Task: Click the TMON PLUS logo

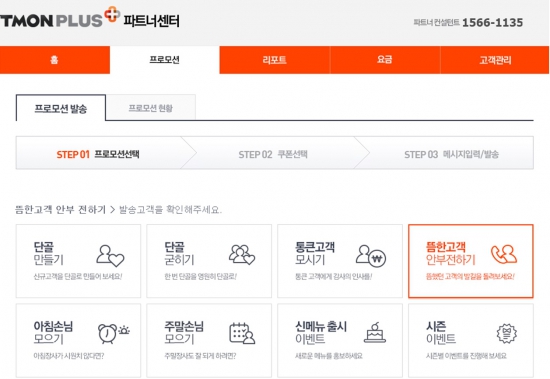Action: click(x=60, y=18)
